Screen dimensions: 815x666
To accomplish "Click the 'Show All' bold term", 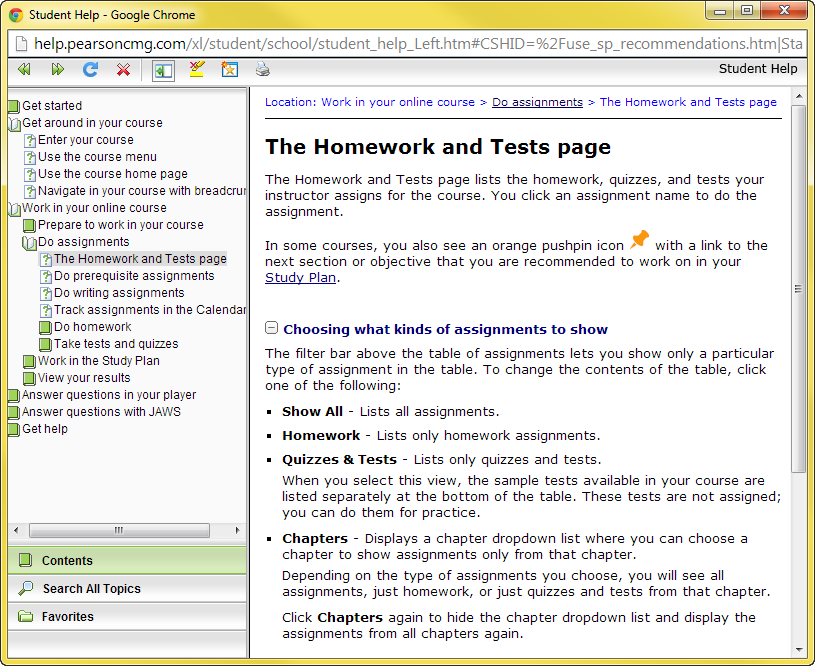I will 312,412.
